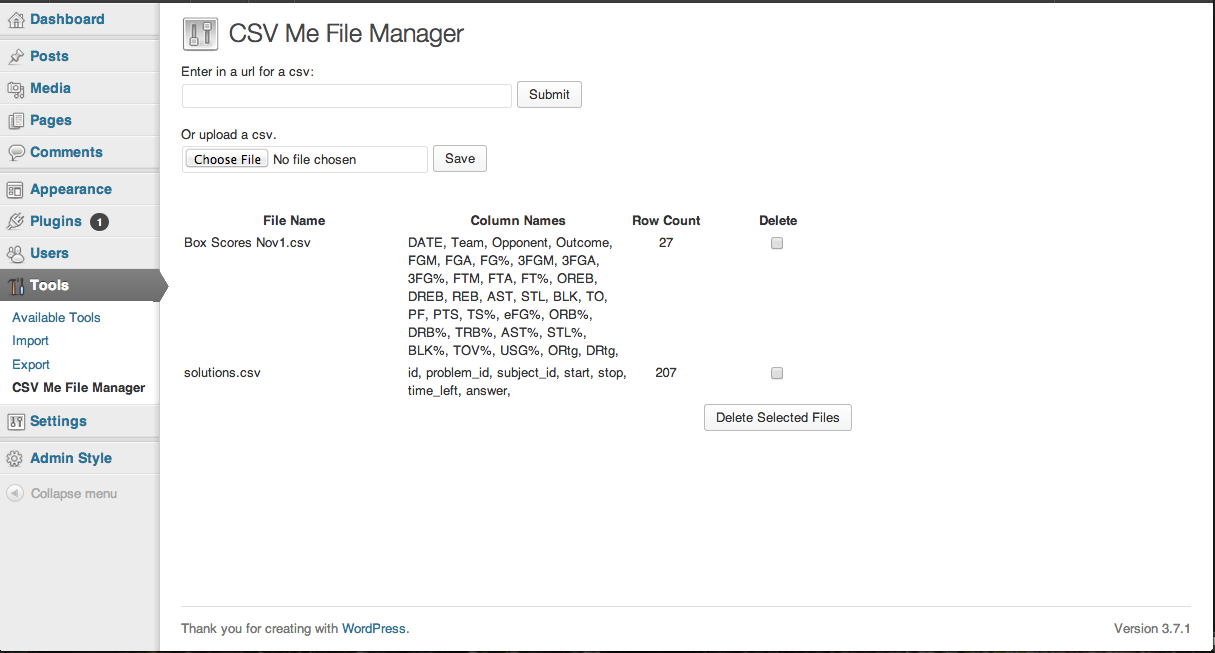The width and height of the screenshot is (1215, 653).
Task: Tick delete checkbox for Box Scores Nov1.csv
Action: pyautogui.click(x=777, y=243)
